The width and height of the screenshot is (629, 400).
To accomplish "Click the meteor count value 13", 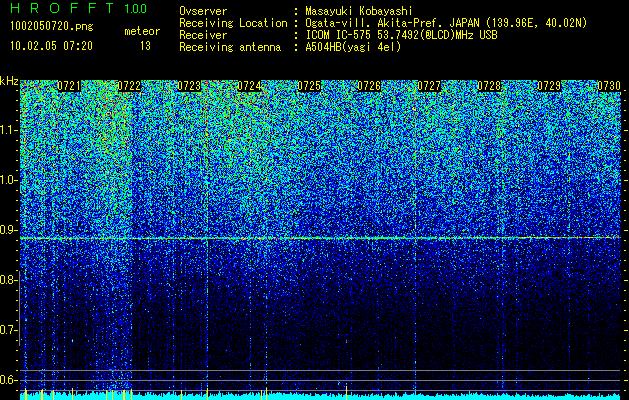I will pyautogui.click(x=145, y=46).
